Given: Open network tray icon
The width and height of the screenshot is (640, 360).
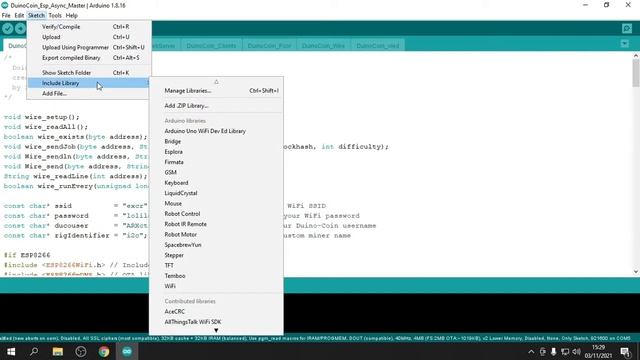Looking at the screenshot, I should point(565,351).
